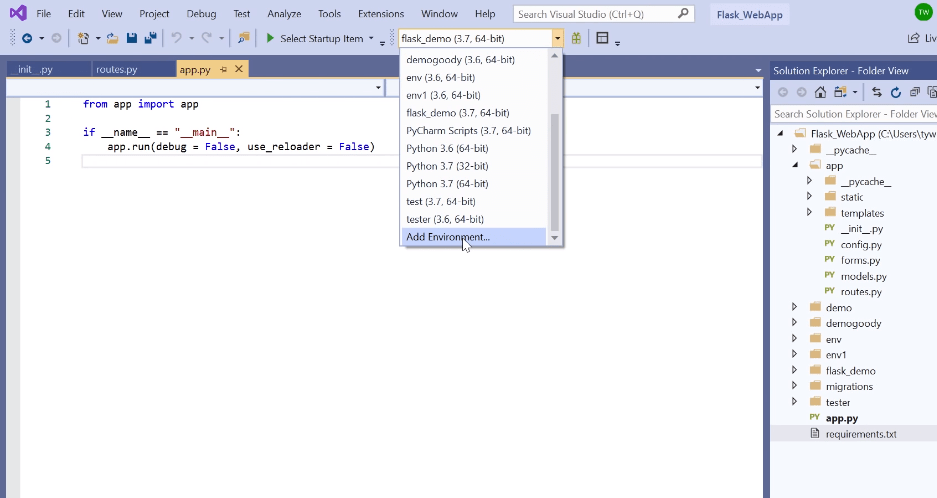Open the Extensions menu
The height and width of the screenshot is (498, 937).
[x=381, y=13]
